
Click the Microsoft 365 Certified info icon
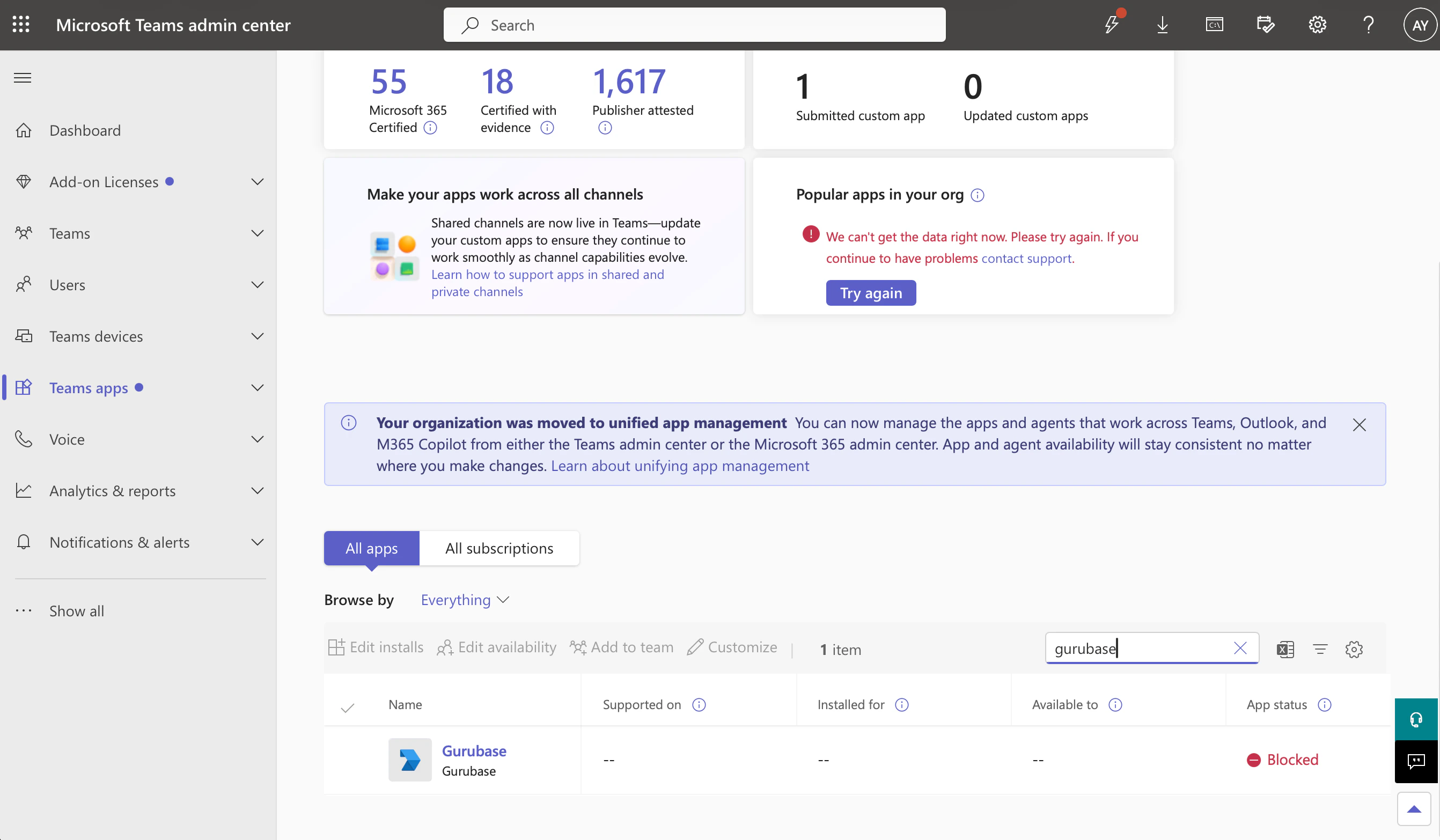[x=430, y=128]
